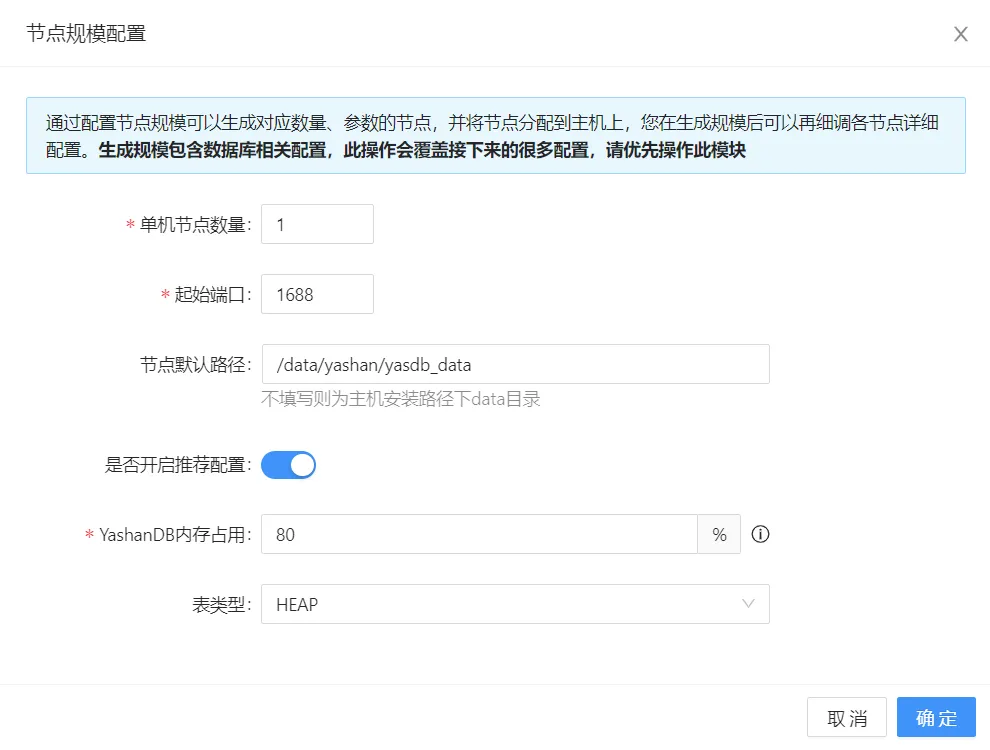This screenshot has width=990, height=750.
Task: Cancel the node configuration dialog
Action: 845,717
